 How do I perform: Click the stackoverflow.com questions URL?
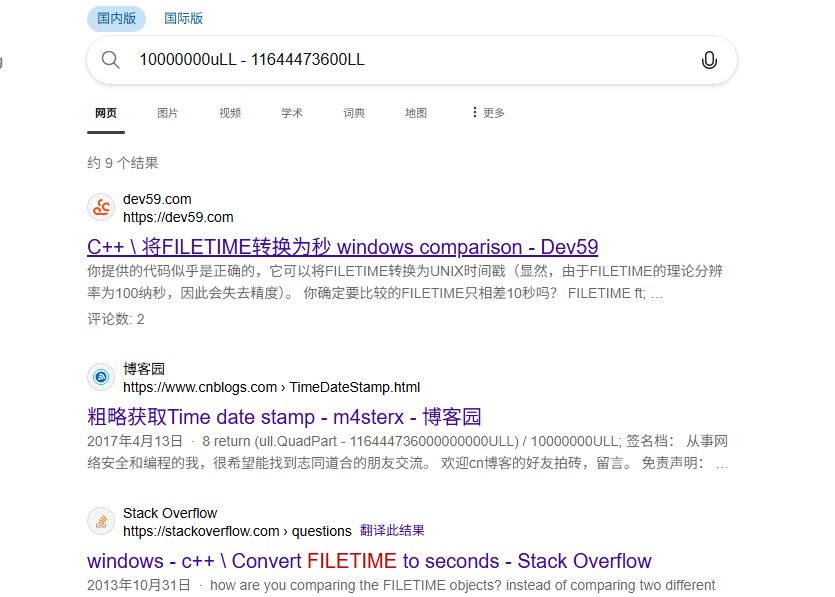tap(237, 531)
